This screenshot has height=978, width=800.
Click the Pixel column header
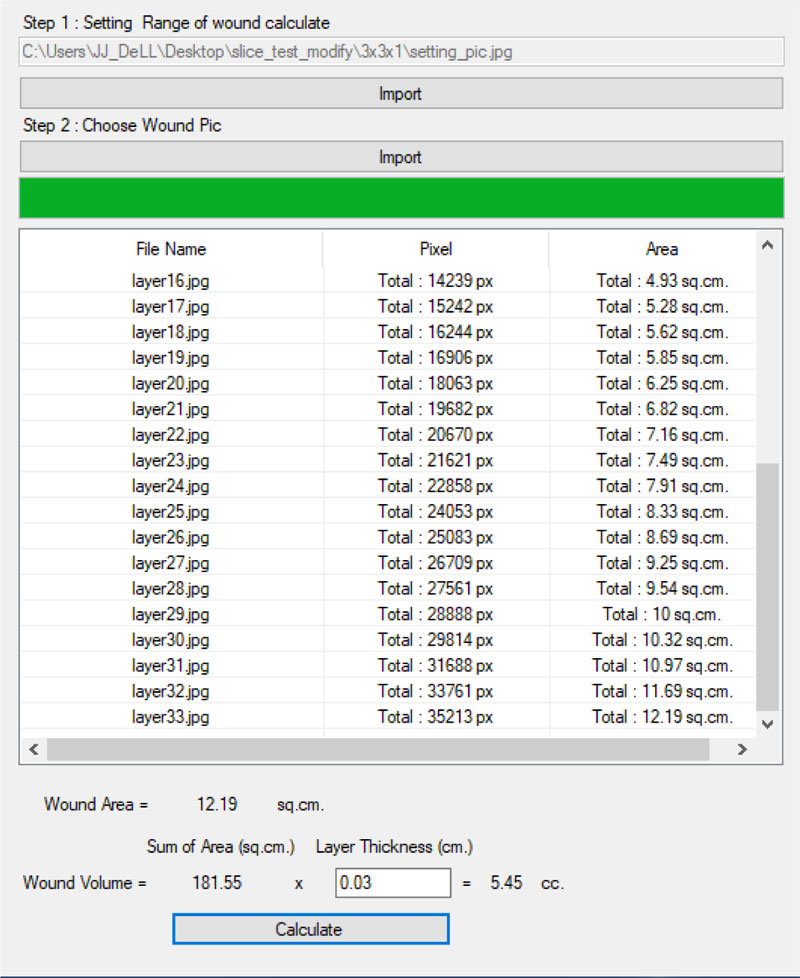(435, 249)
